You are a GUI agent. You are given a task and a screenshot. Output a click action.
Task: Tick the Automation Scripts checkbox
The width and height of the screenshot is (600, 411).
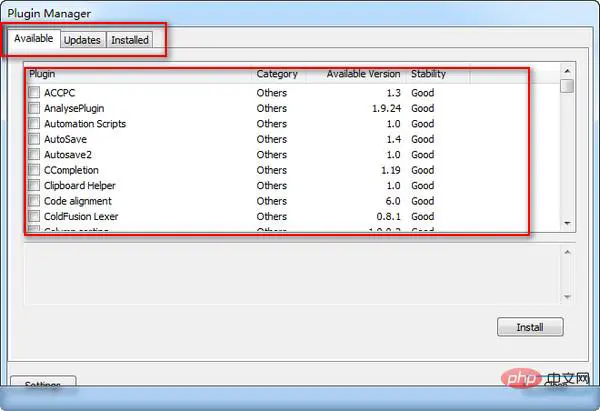(34, 124)
